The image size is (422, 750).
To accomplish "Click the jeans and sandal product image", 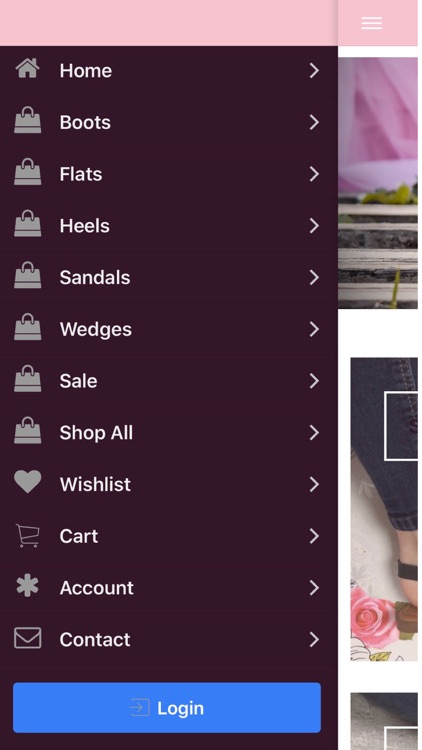I will tap(384, 509).
